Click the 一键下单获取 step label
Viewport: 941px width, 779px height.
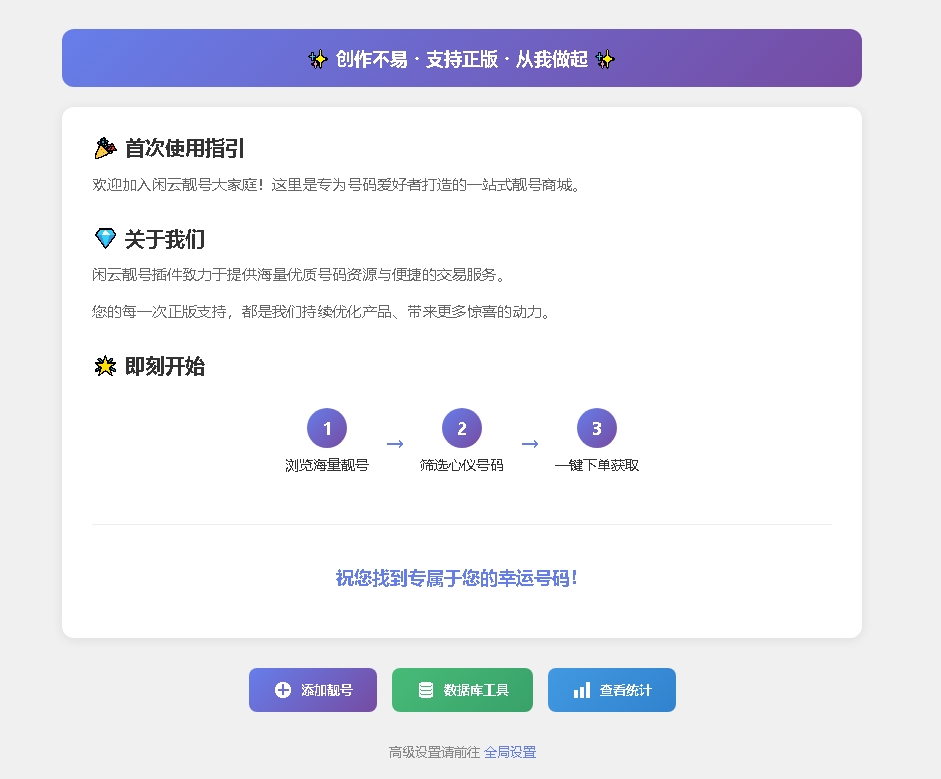597,465
